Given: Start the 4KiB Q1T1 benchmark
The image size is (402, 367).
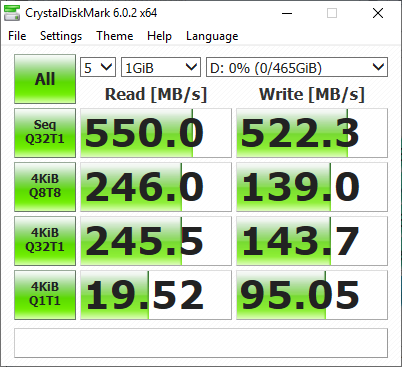Looking at the screenshot, I should tap(45, 295).
